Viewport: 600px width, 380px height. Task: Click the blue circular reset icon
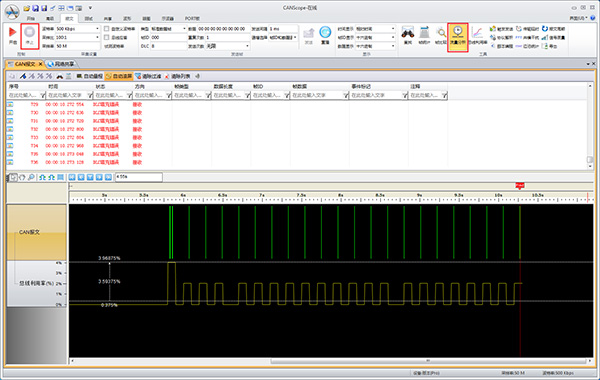[325, 32]
